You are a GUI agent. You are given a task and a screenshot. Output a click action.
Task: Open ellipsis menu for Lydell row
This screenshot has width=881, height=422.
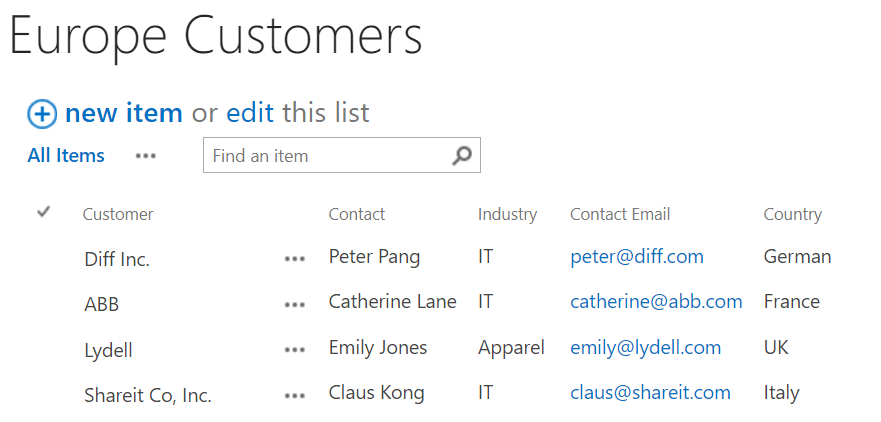click(x=294, y=350)
